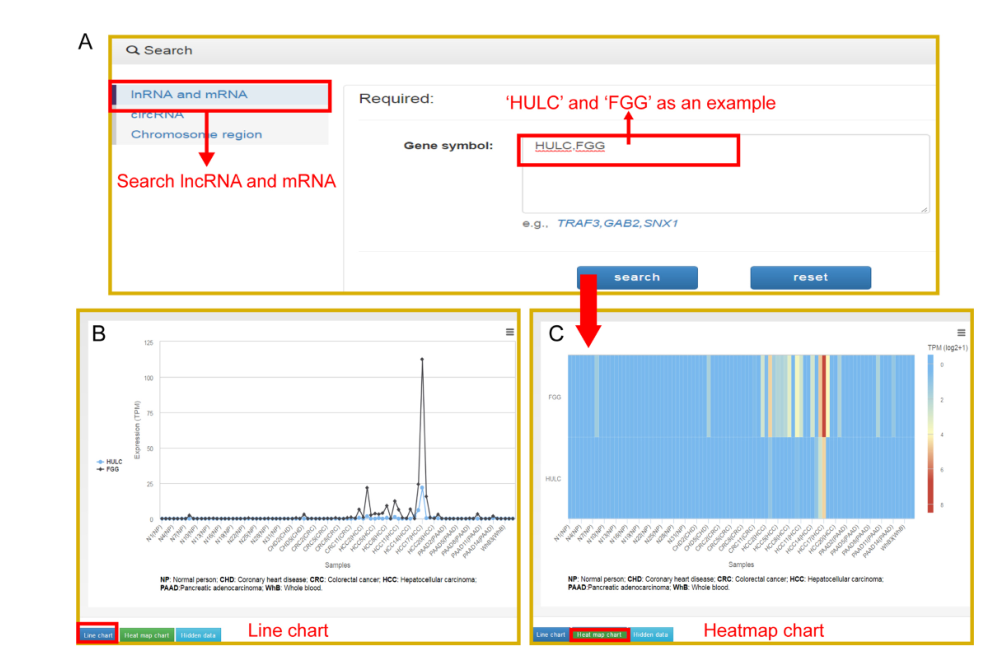Image resolution: width=1000 pixels, height=652 pixels.
Task: Choose the Chromosome region search option
Action: (x=196, y=134)
